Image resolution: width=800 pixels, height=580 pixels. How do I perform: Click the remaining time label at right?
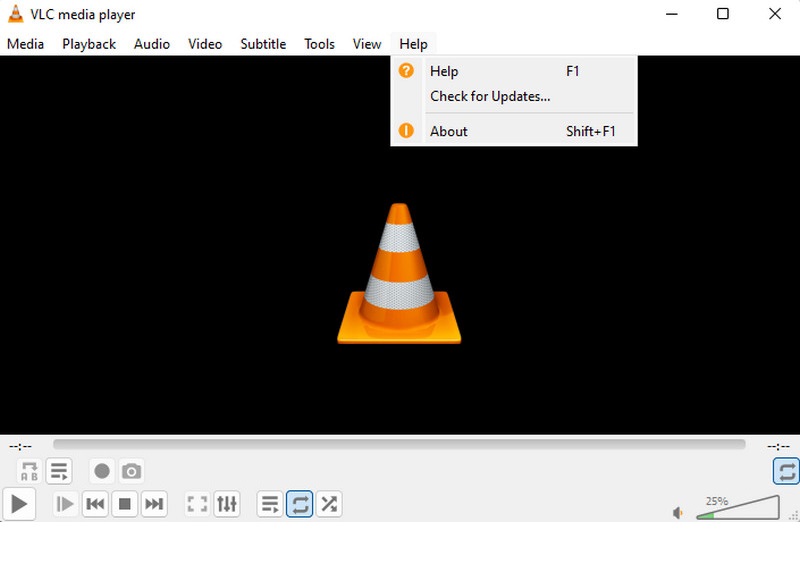779,447
